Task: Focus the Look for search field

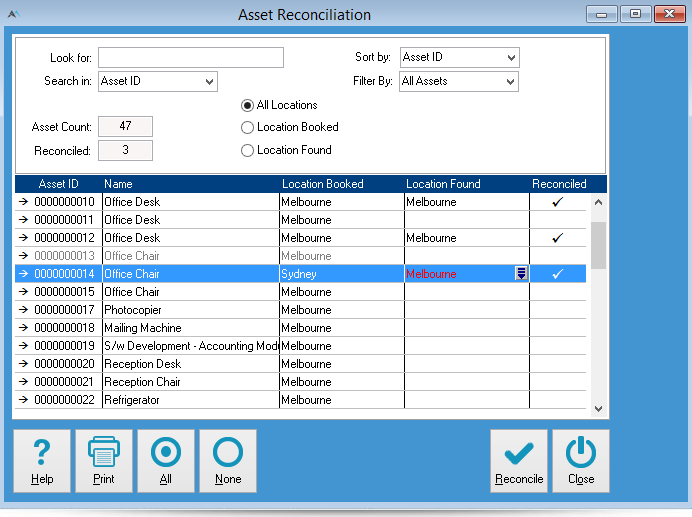Action: tap(191, 58)
